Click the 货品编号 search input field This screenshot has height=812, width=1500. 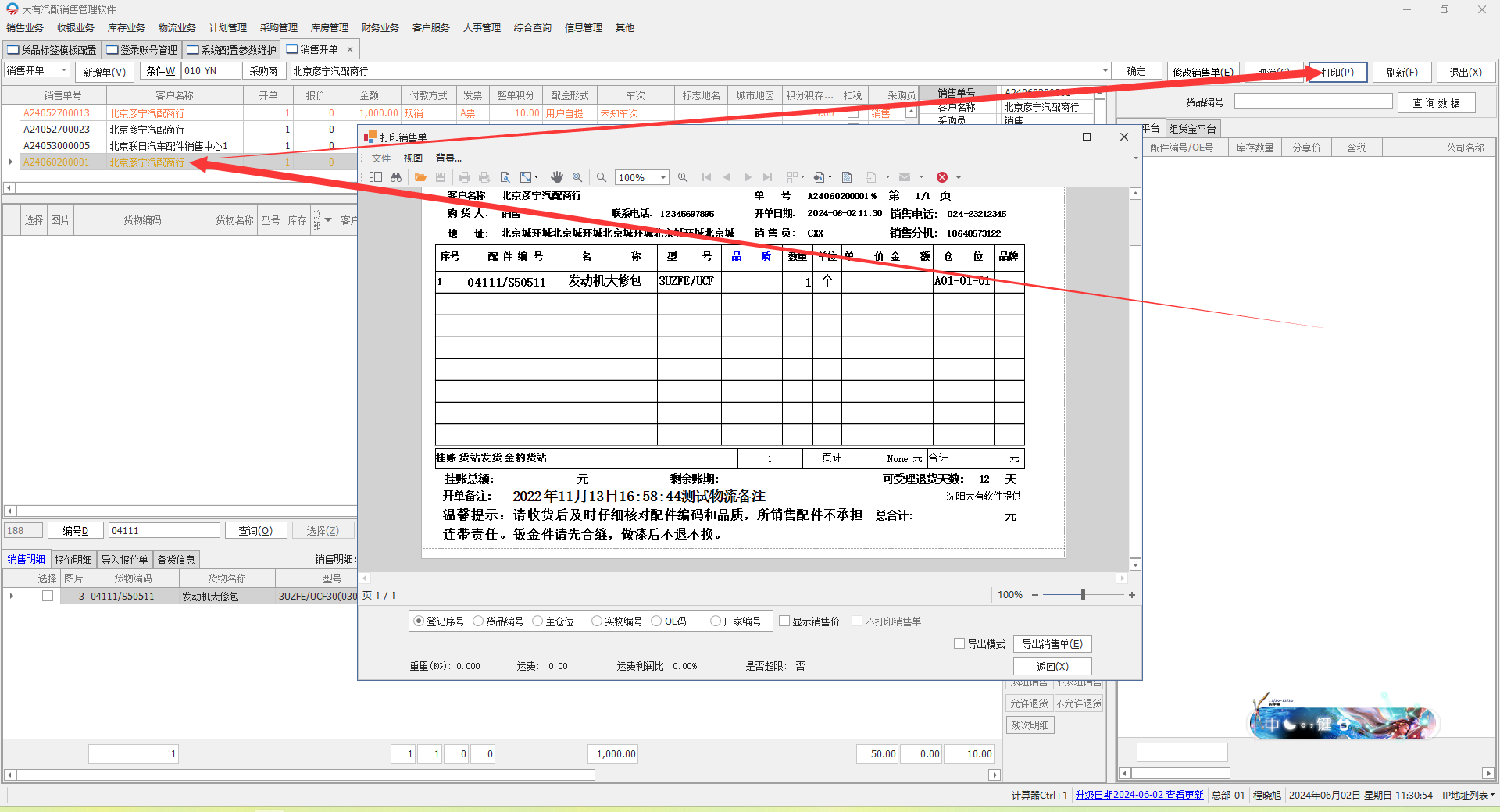pyautogui.click(x=1313, y=101)
